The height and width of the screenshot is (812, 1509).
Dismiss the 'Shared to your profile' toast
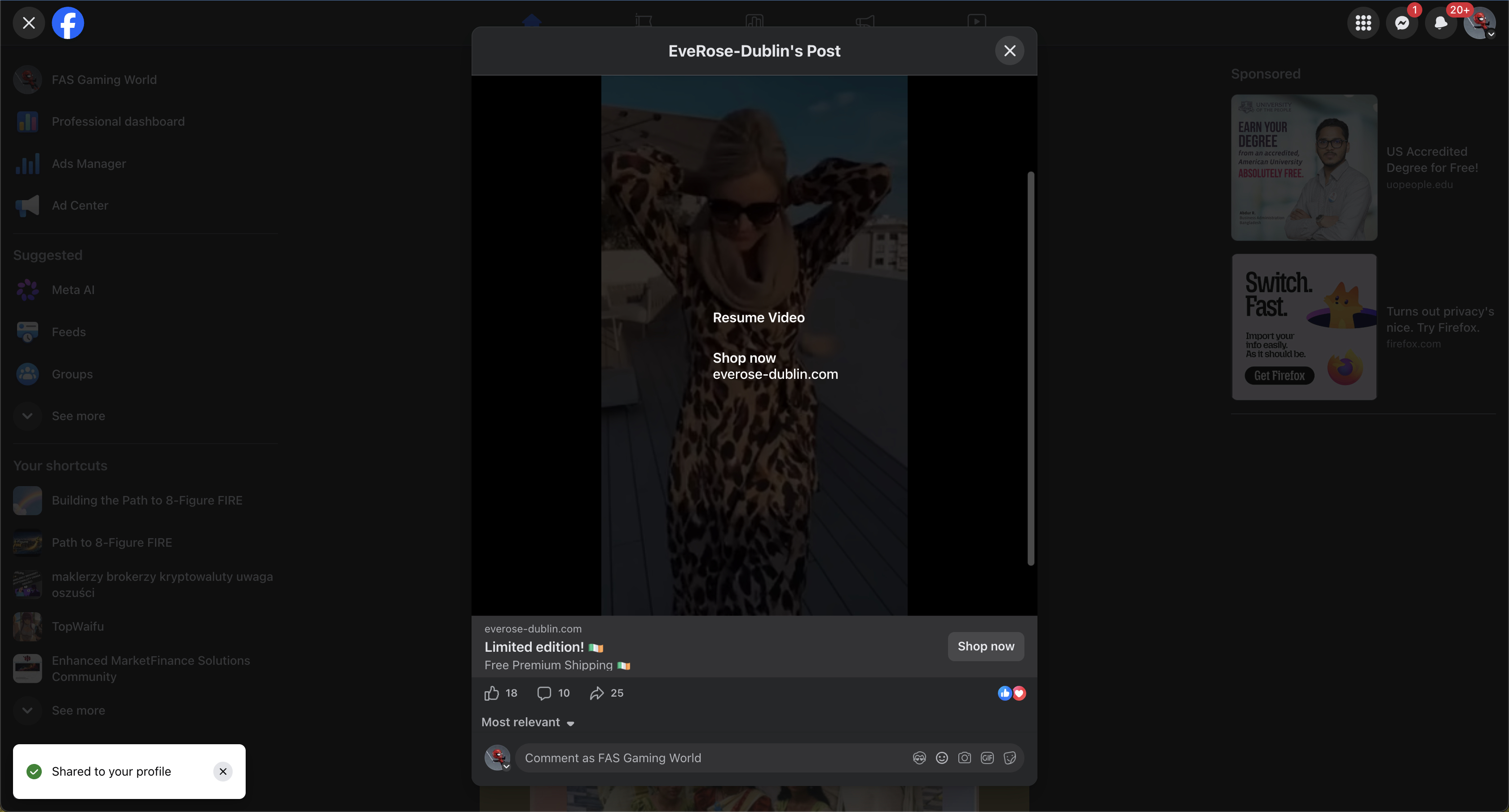[x=223, y=772]
